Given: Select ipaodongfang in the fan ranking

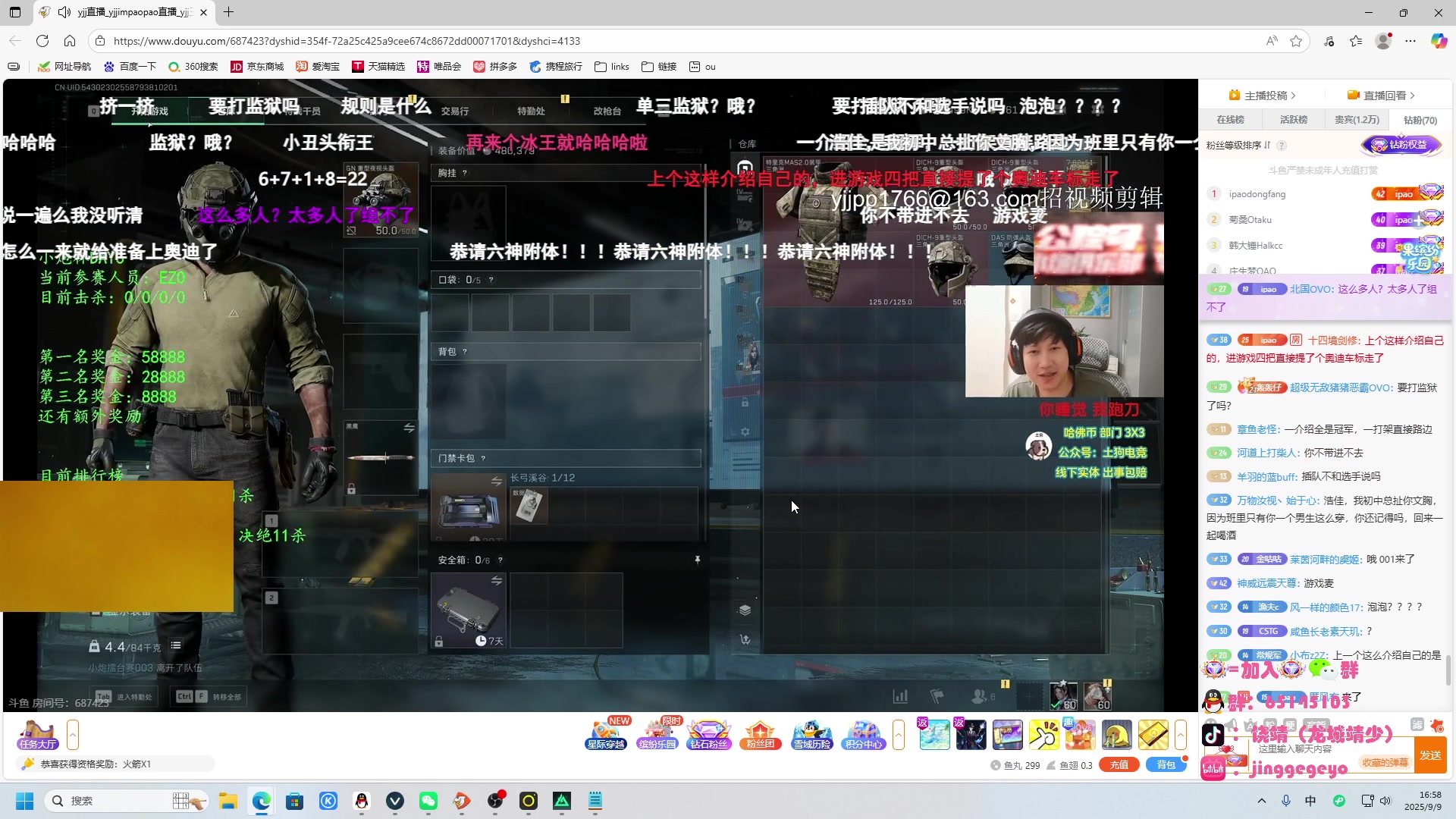Looking at the screenshot, I should (1257, 194).
